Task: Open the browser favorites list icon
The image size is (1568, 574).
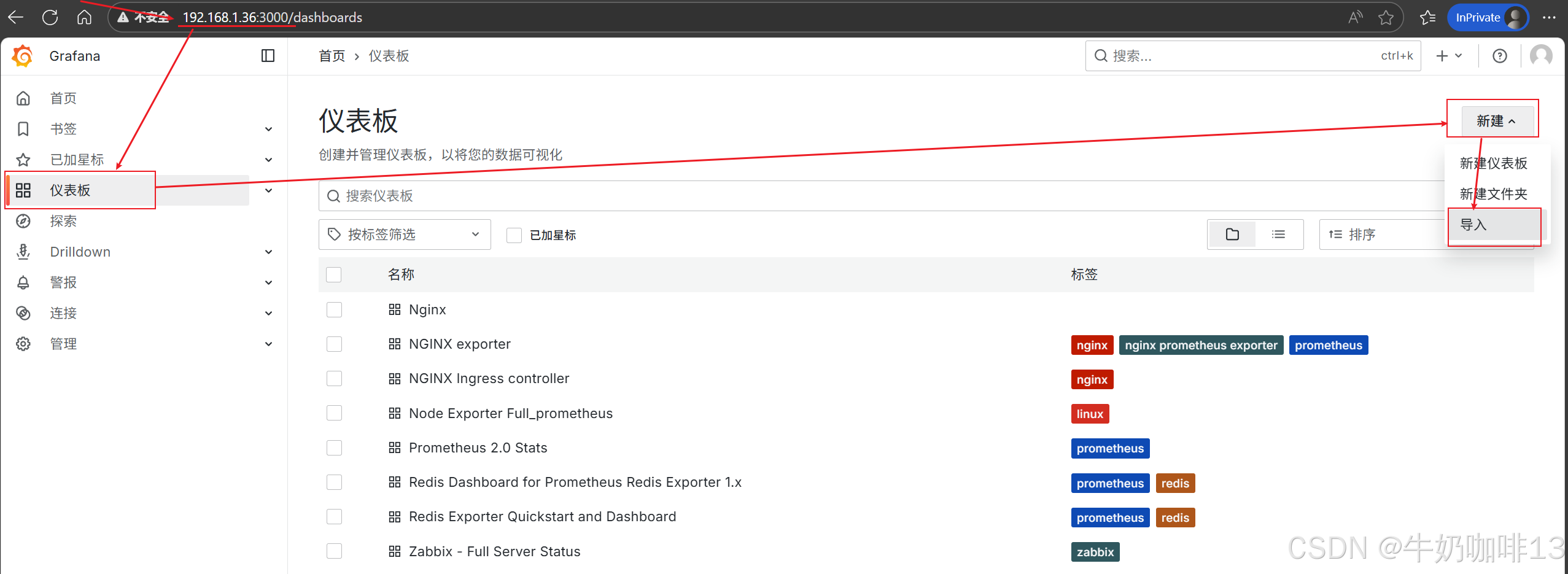Action: (1427, 17)
